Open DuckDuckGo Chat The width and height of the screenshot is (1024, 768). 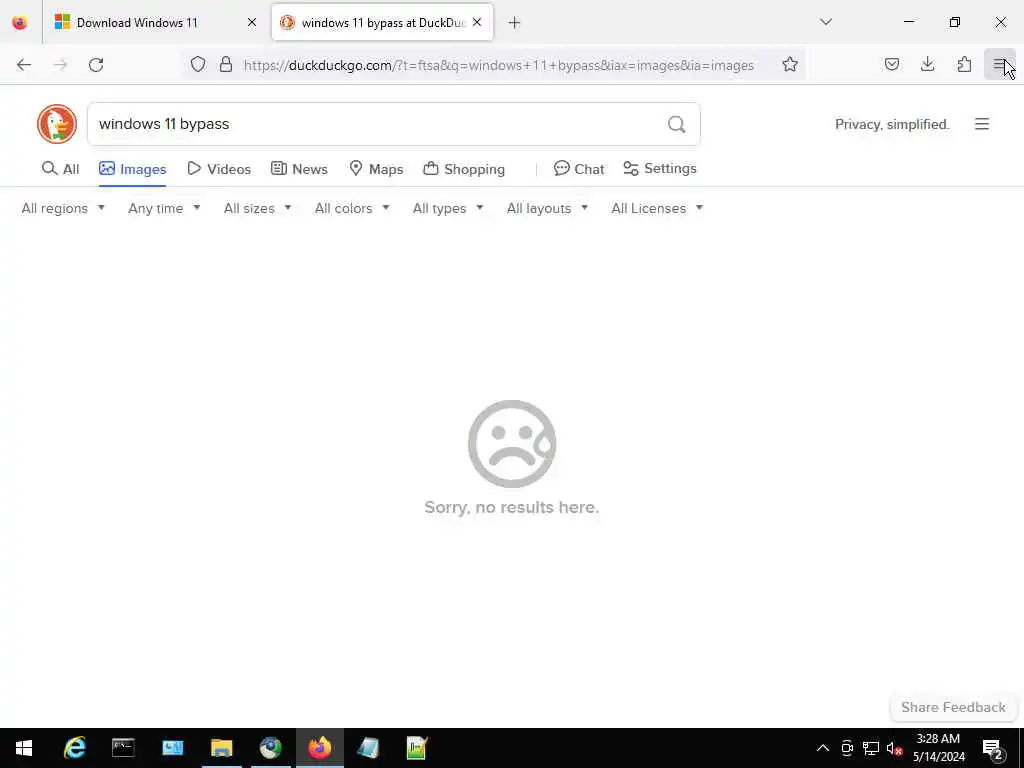[579, 168]
